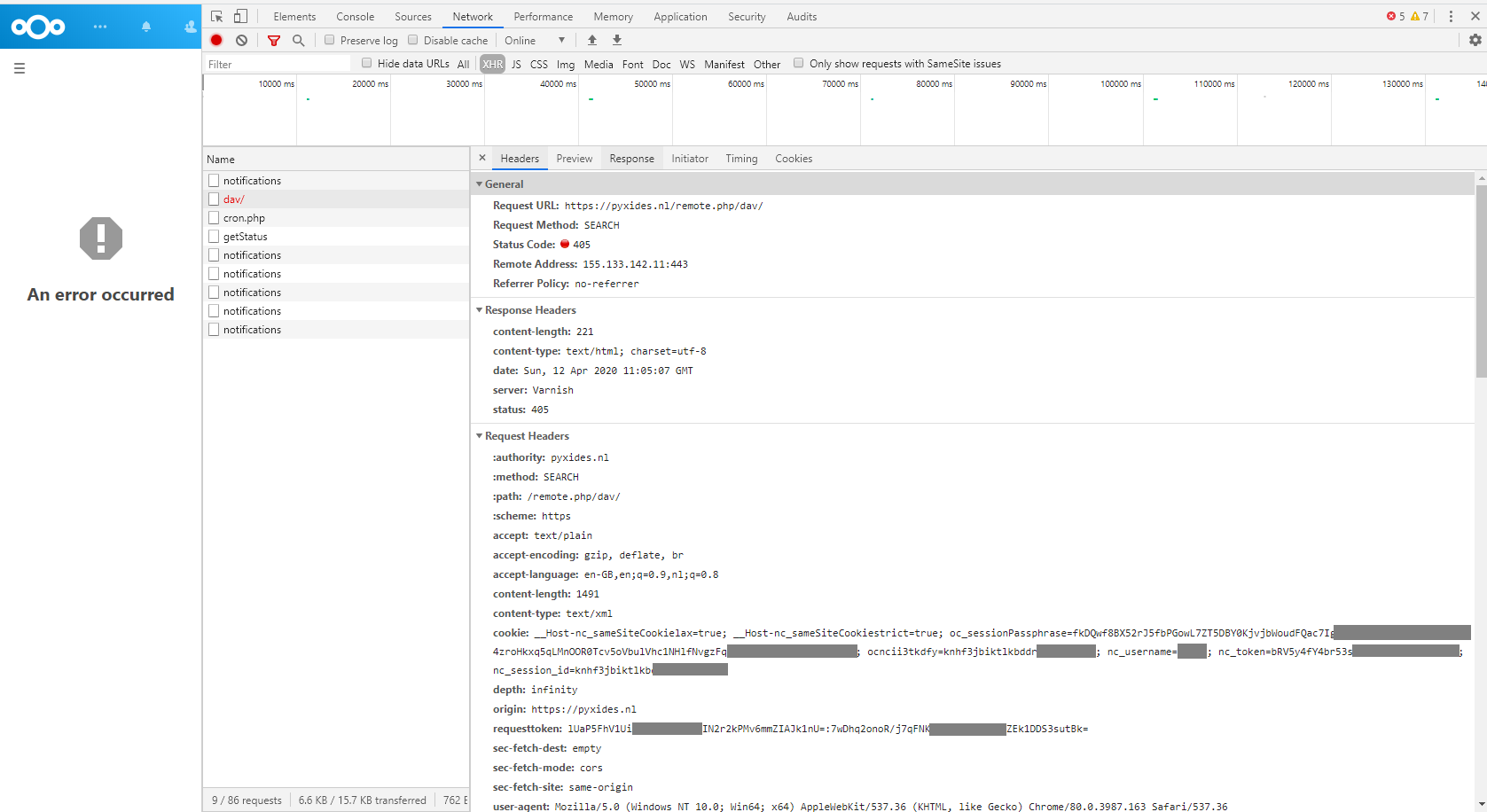Filter requests by Doc

[x=661, y=64]
